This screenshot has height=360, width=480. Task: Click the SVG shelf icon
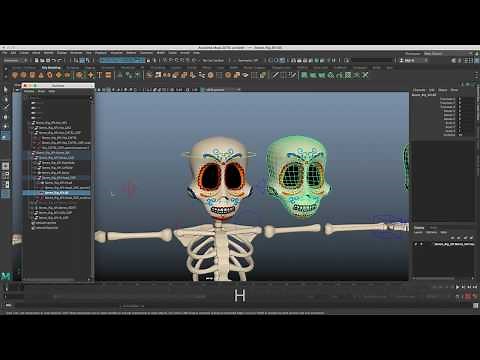[108, 75]
